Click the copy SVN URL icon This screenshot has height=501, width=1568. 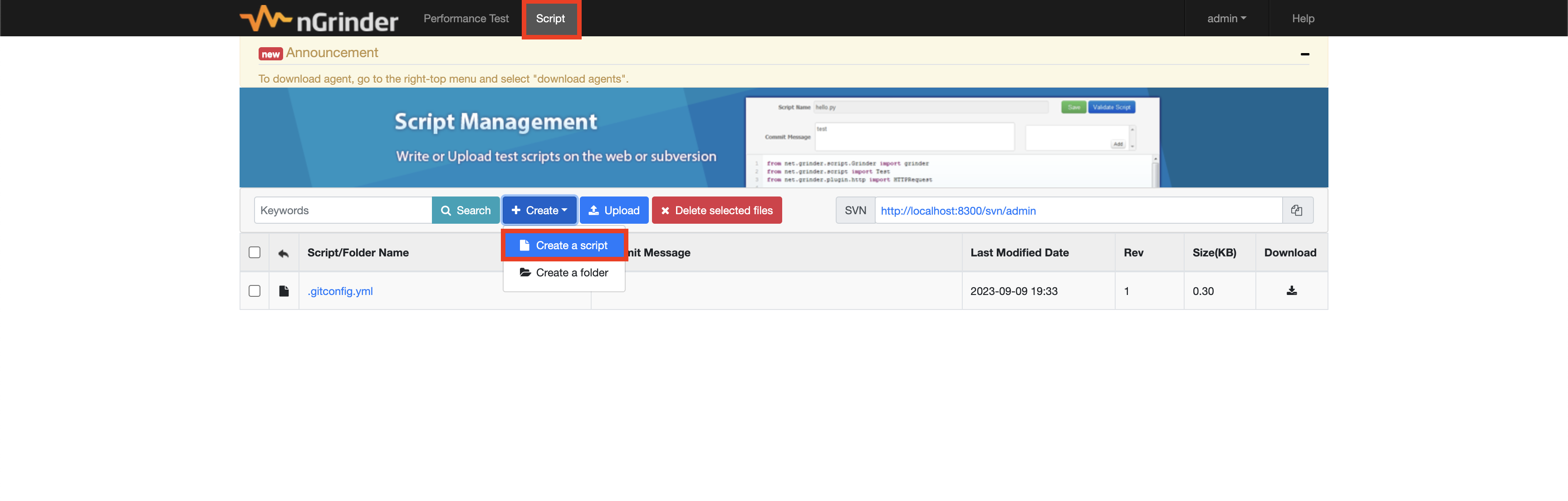(x=1297, y=211)
